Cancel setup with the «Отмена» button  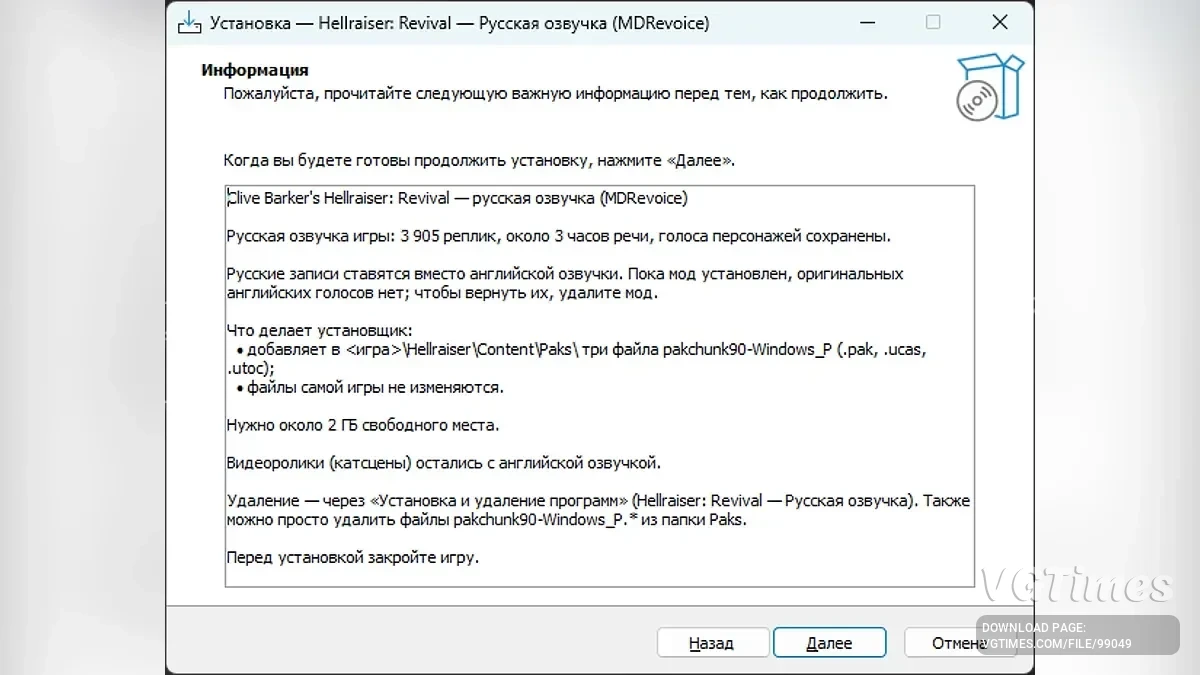(960, 643)
